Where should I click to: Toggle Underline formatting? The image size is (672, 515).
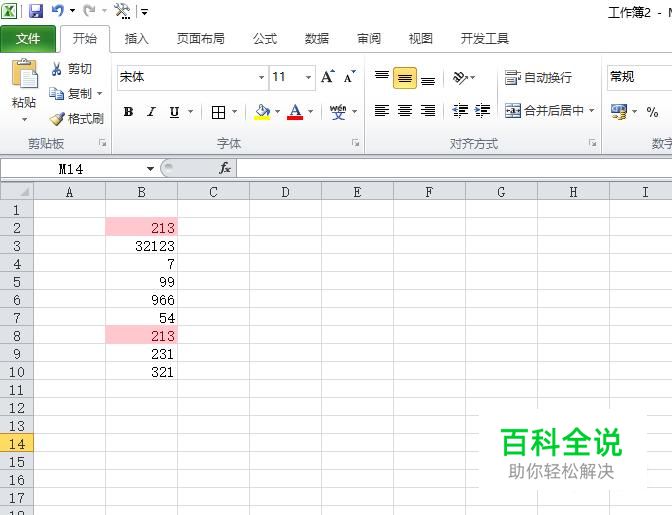coord(174,112)
